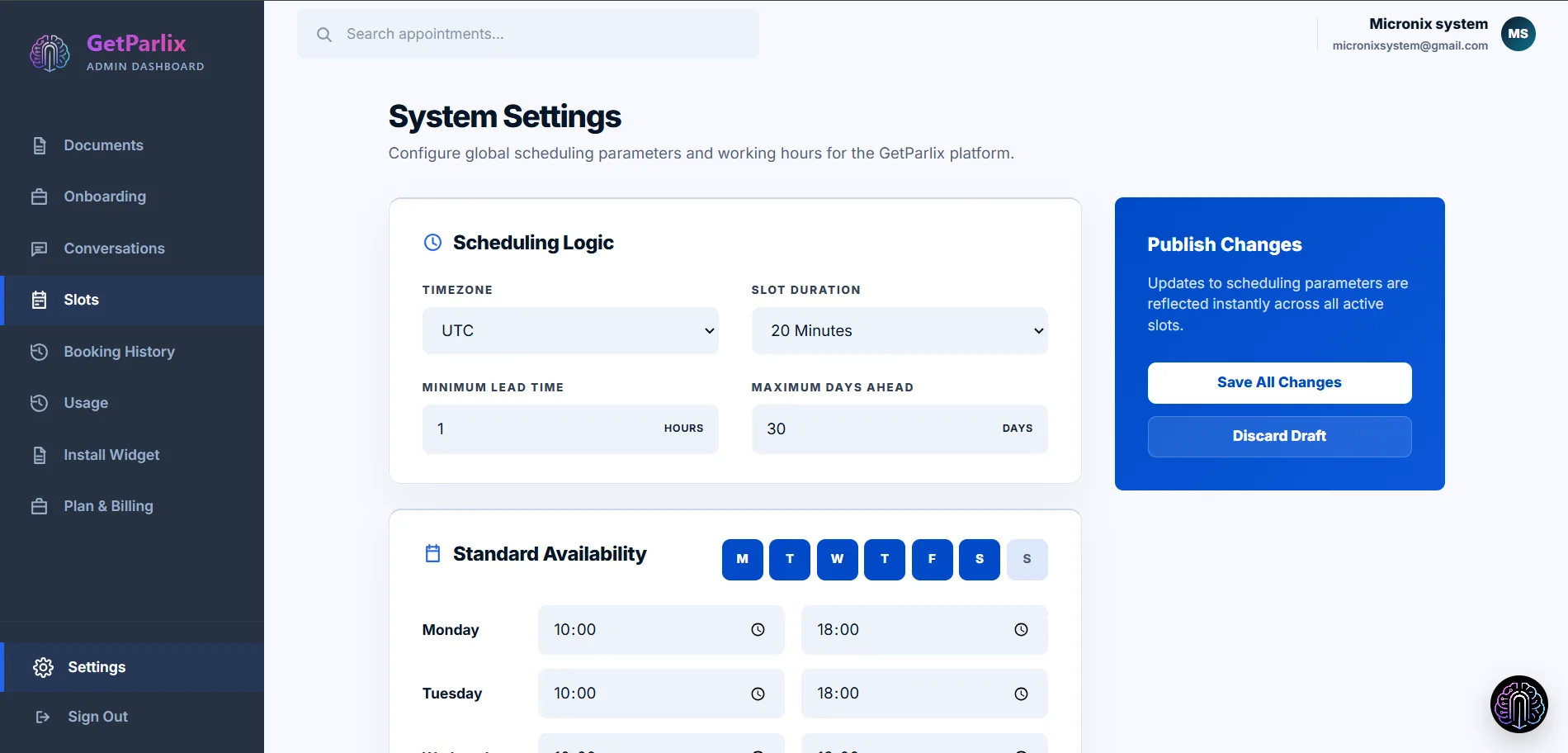Toggle Tuesday availability day button
1568x753 pixels.
coord(790,559)
